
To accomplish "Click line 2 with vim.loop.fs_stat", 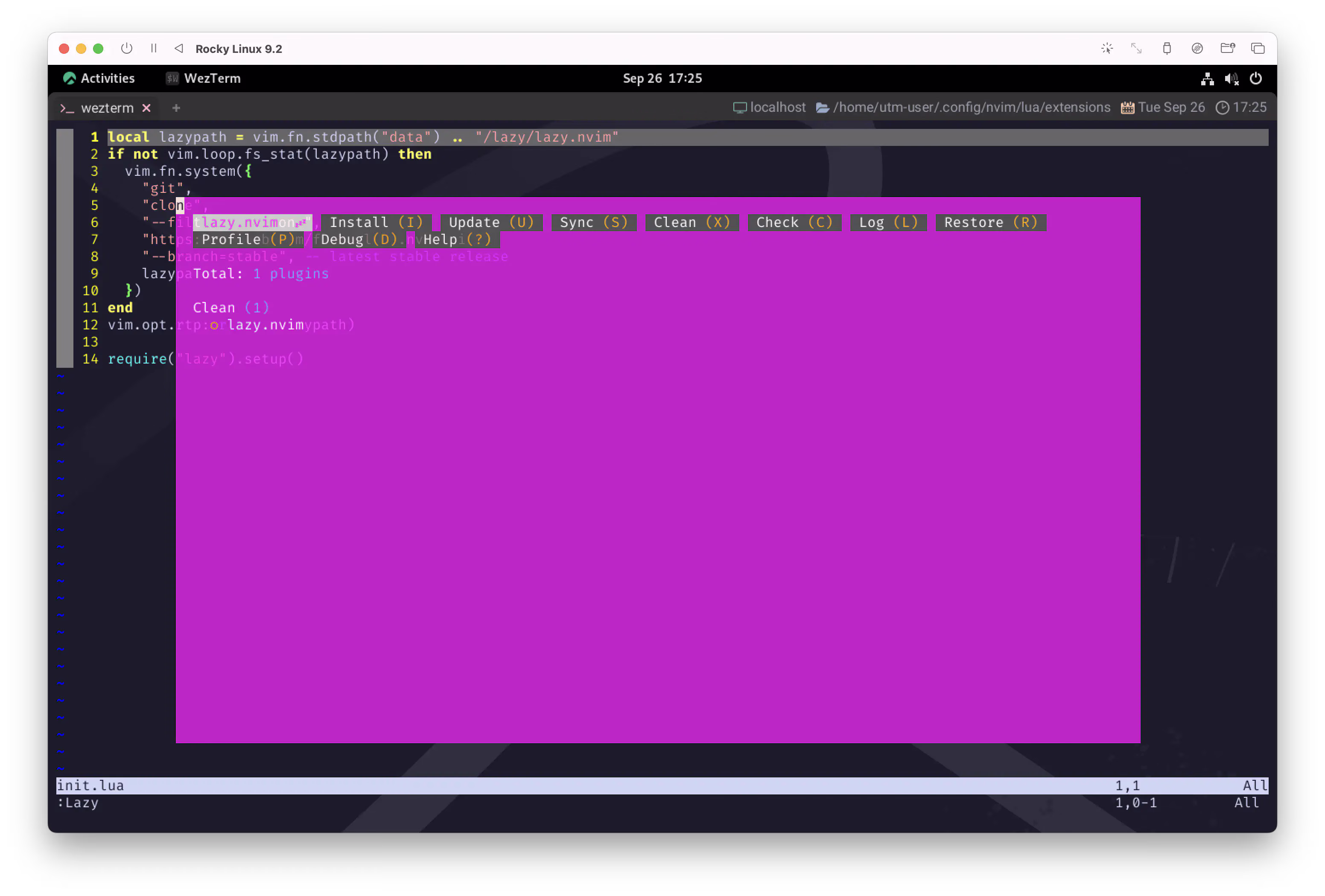I will point(270,154).
